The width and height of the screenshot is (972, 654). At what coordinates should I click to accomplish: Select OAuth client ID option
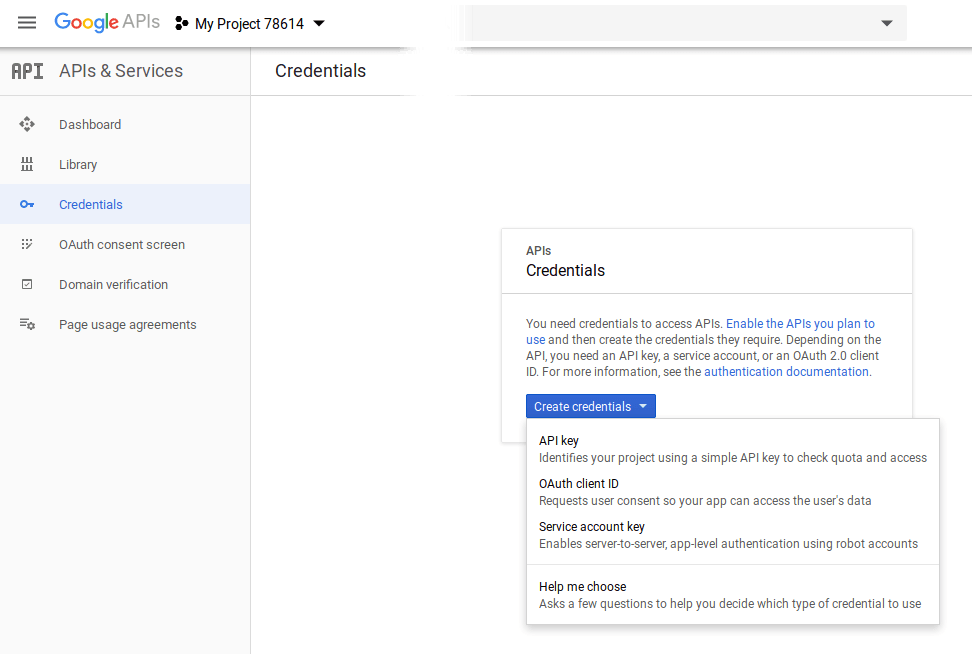click(579, 484)
